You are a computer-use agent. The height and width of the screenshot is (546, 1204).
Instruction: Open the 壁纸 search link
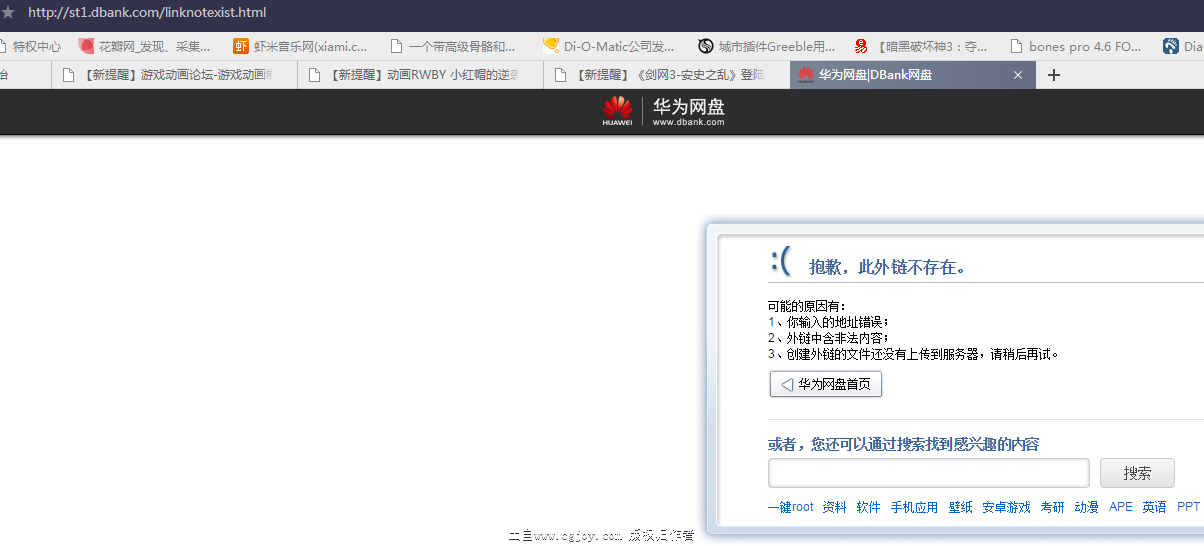click(961, 507)
